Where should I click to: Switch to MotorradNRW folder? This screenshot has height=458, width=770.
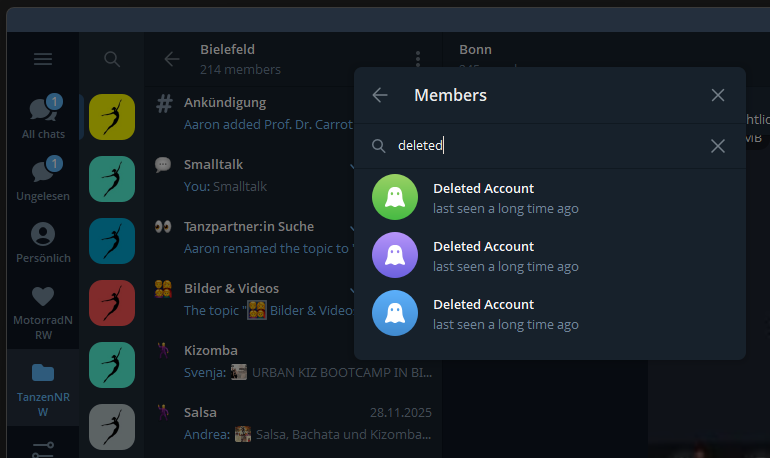(43, 305)
